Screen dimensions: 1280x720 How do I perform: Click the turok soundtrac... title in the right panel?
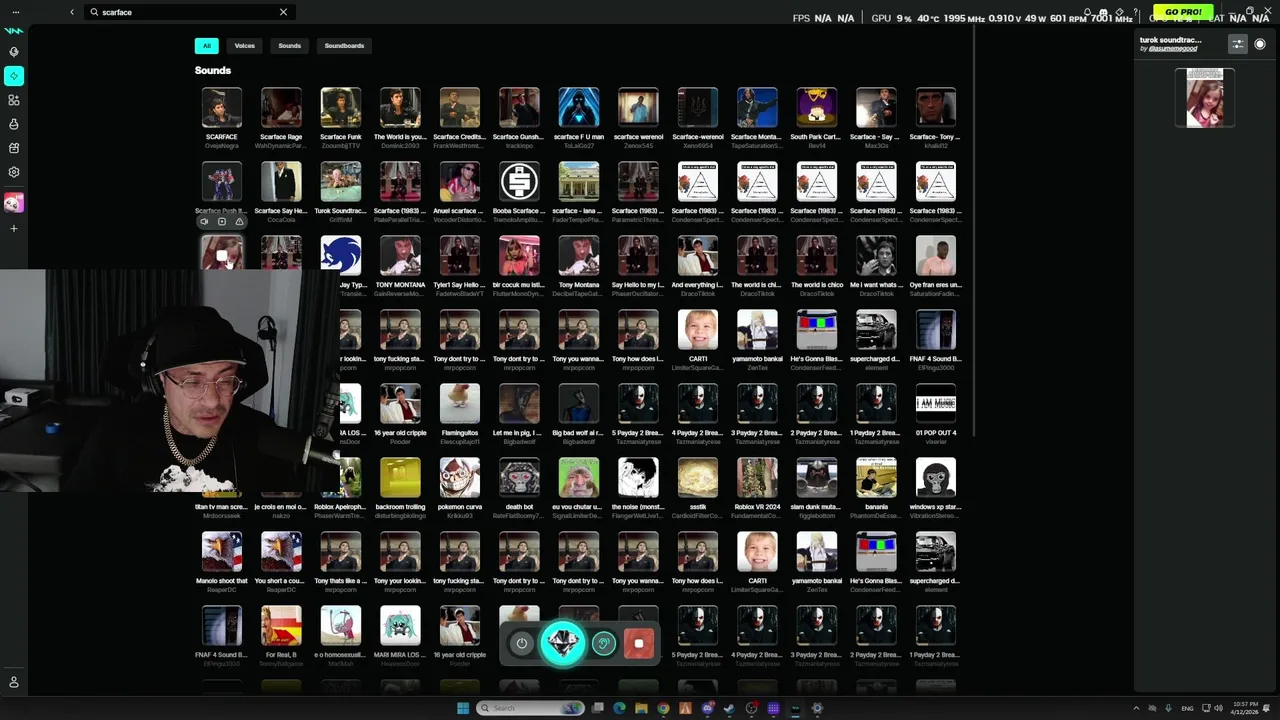1171,40
